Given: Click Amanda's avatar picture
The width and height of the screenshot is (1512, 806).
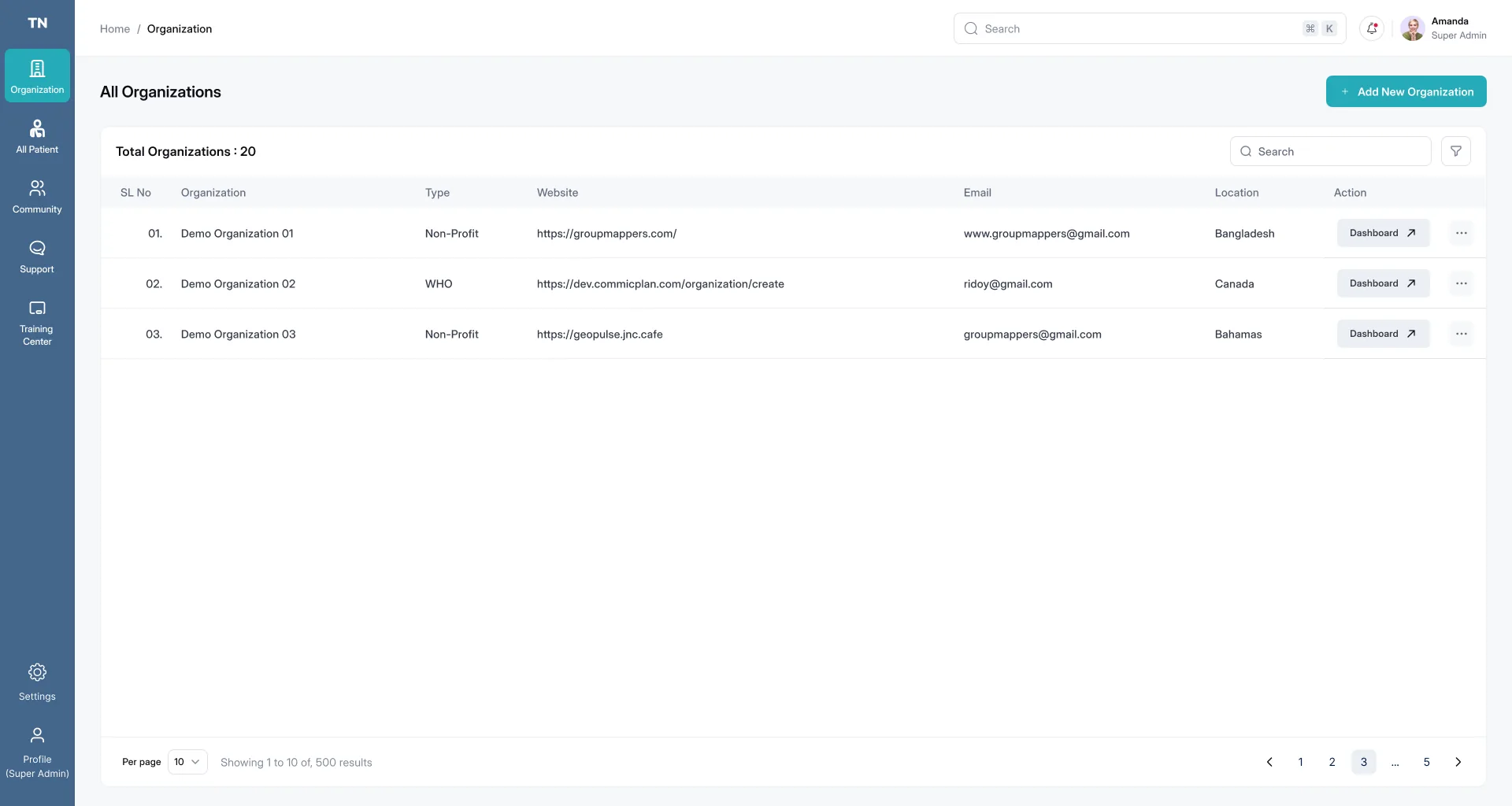Looking at the screenshot, I should [1413, 28].
